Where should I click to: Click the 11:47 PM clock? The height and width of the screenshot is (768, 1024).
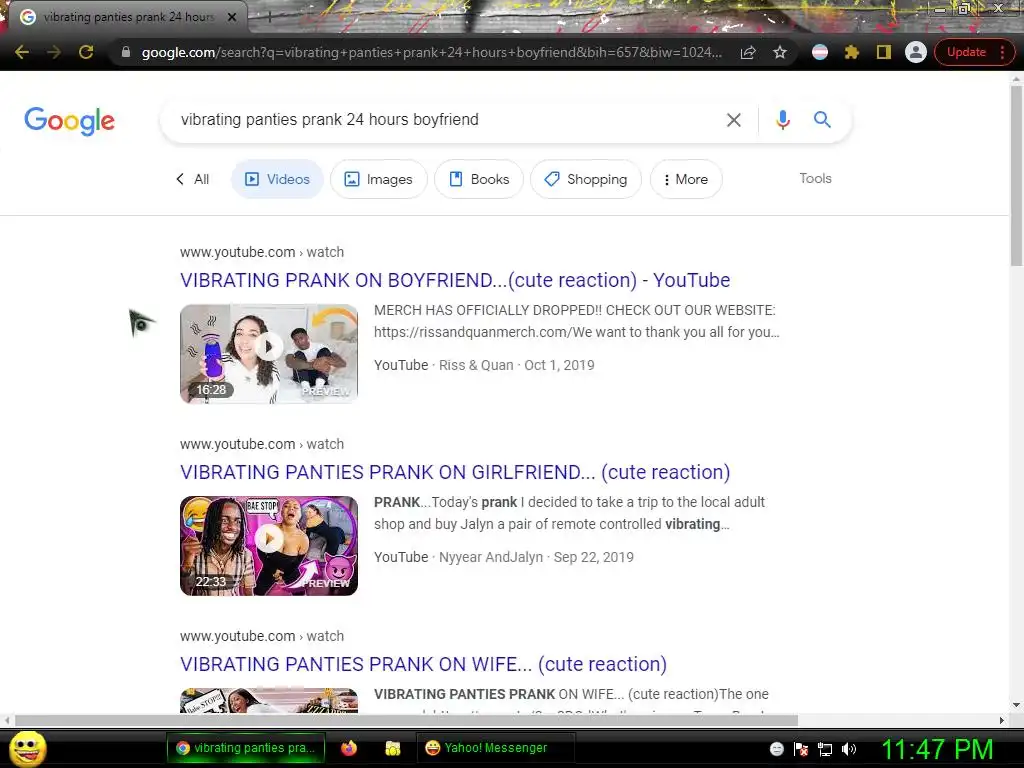(937, 749)
